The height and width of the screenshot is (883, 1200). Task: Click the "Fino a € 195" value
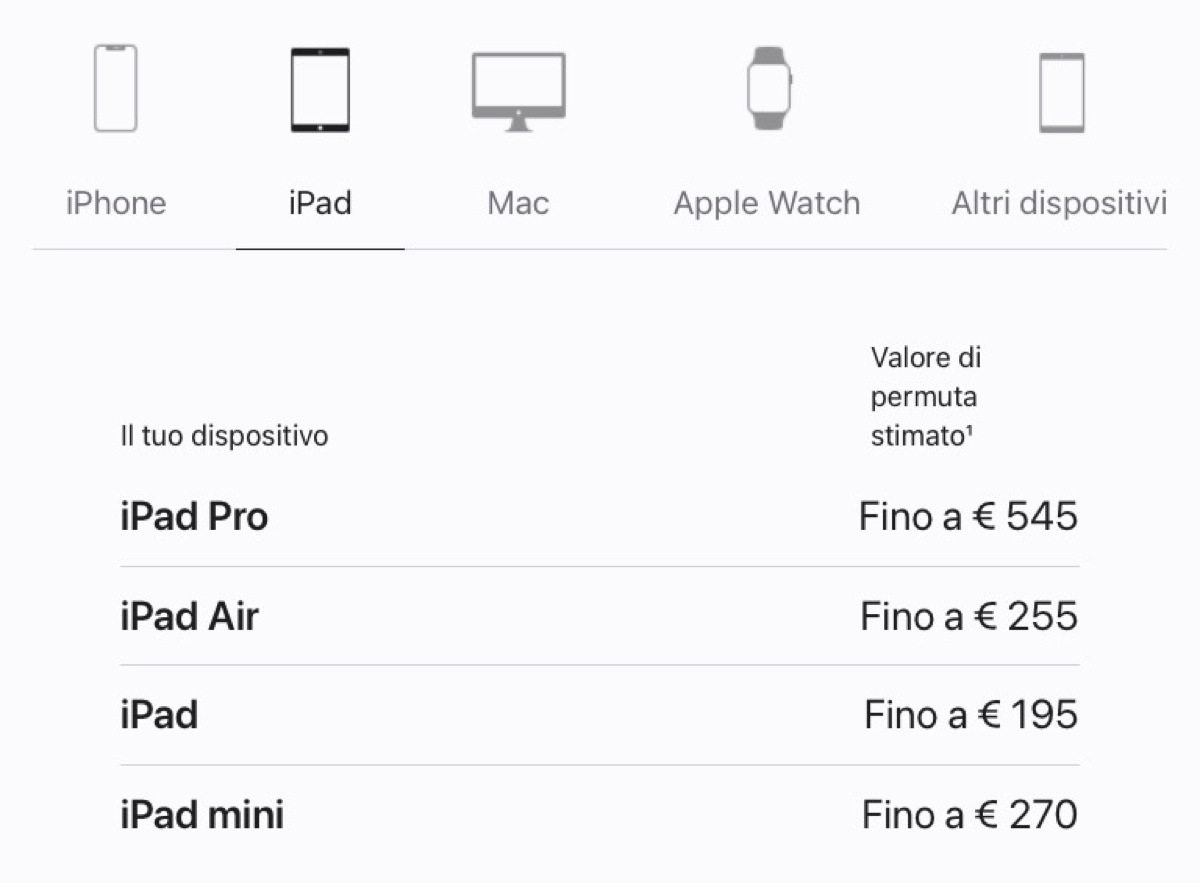[x=970, y=715]
